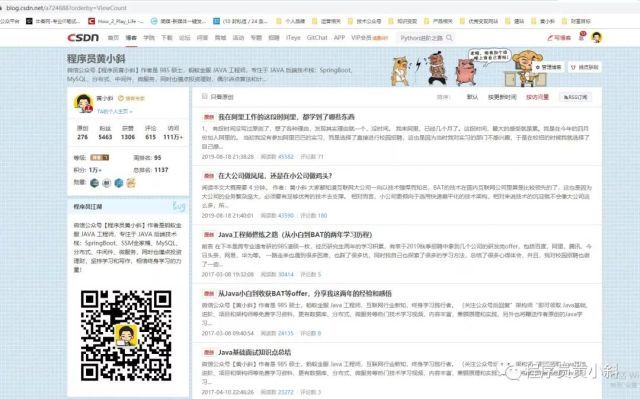Viewport: 640px width, 399px height.
Task: Open post 在大公司做凤尾，还是在小公司做鸡头
Action: (x=275, y=176)
